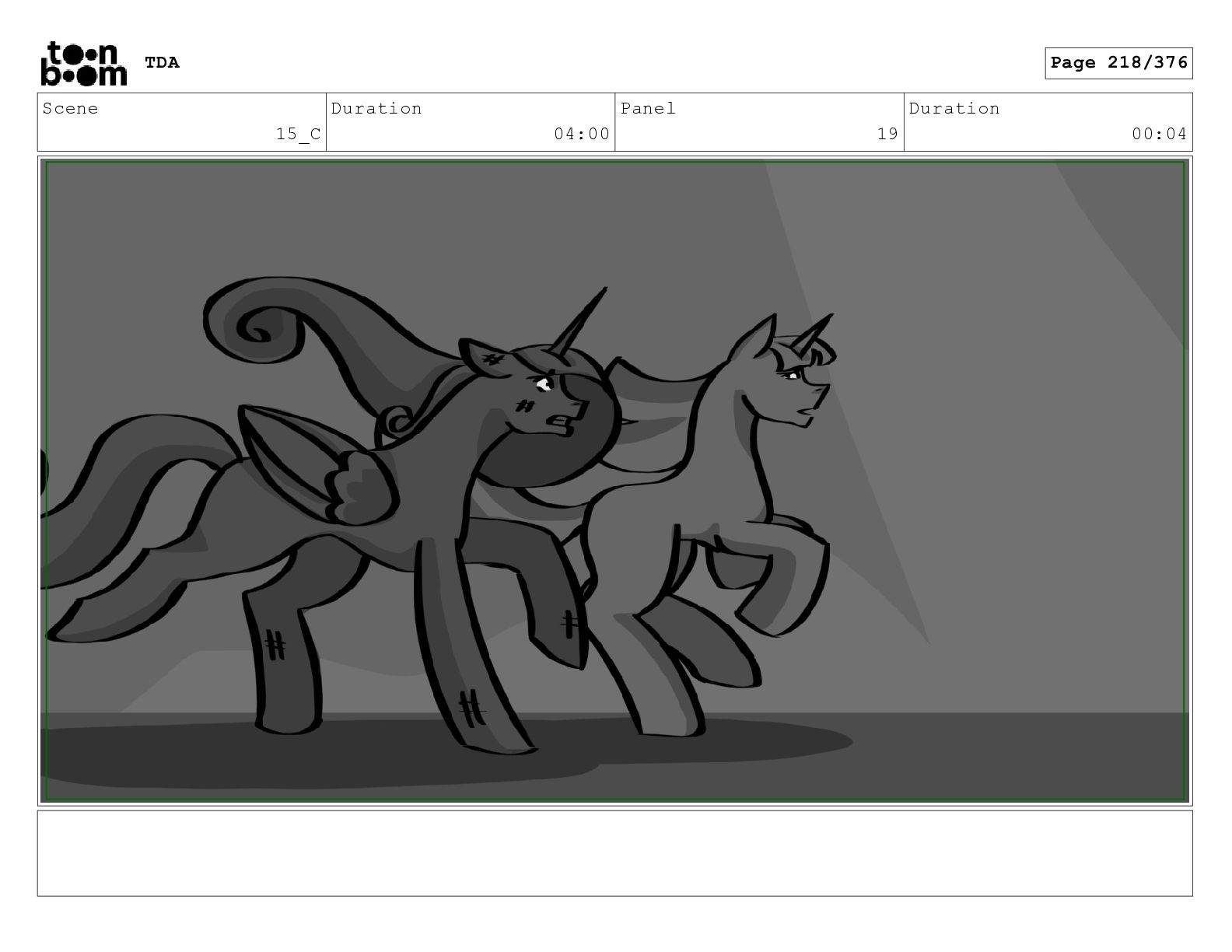Select the TDA project title text

[162, 62]
